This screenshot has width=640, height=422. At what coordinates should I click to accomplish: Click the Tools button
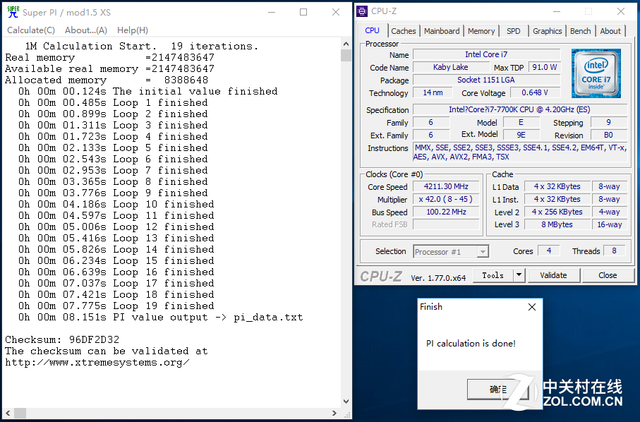click(493, 275)
